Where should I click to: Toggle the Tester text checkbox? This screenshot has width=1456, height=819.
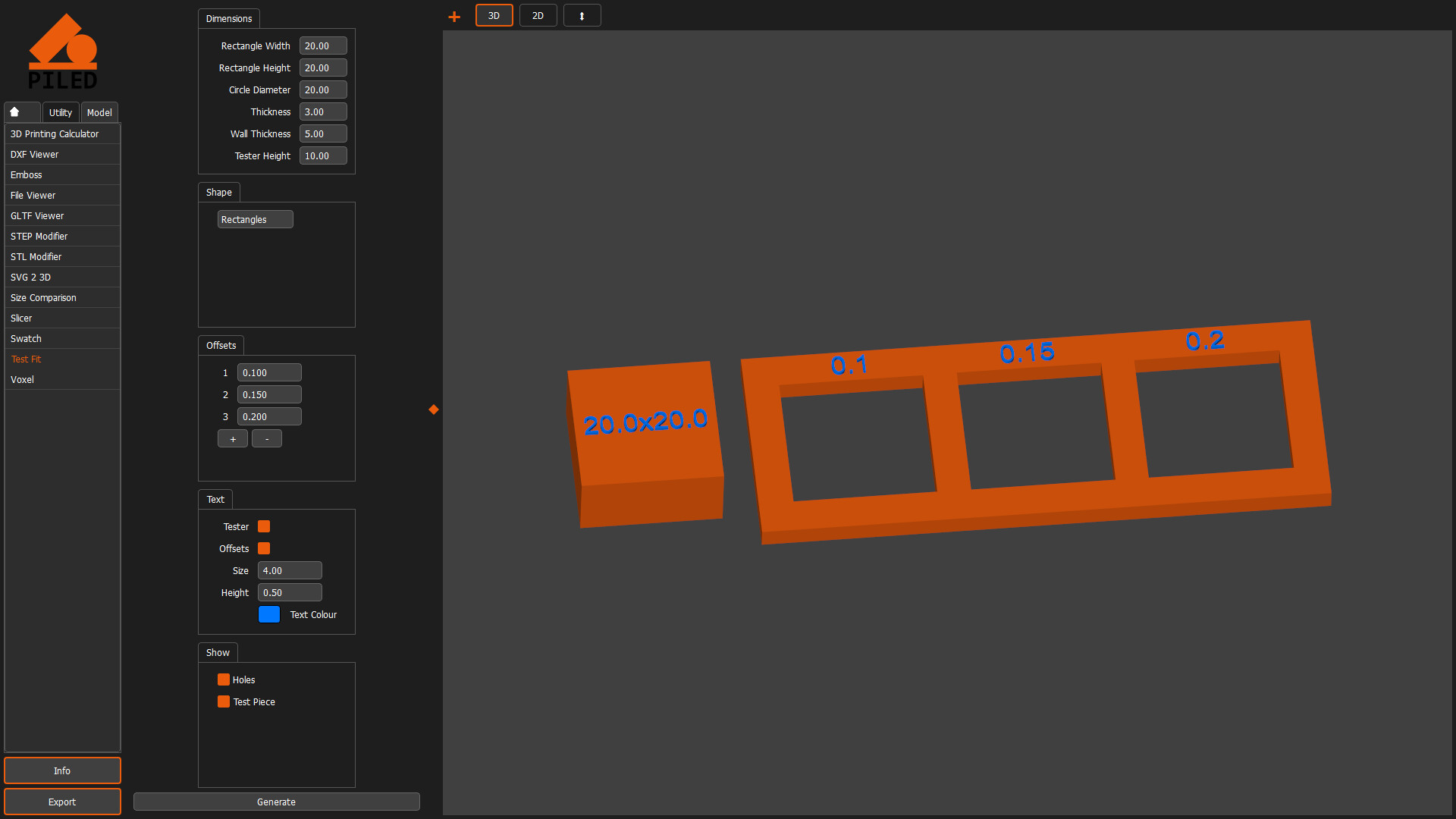point(263,526)
